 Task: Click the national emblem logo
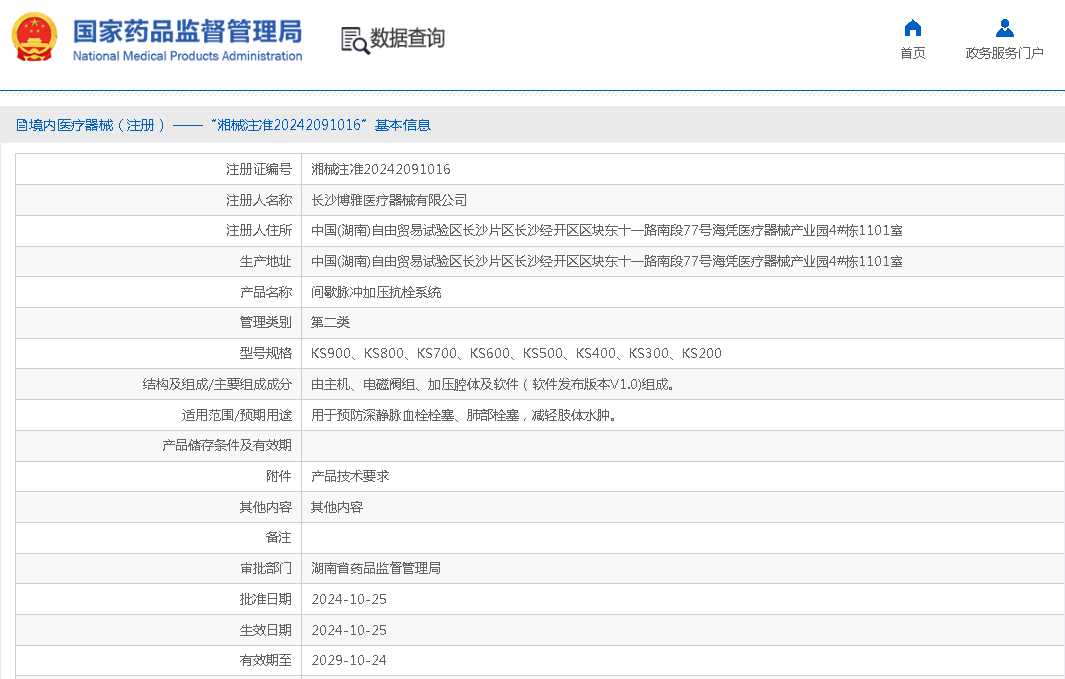pyautogui.click(x=35, y=38)
